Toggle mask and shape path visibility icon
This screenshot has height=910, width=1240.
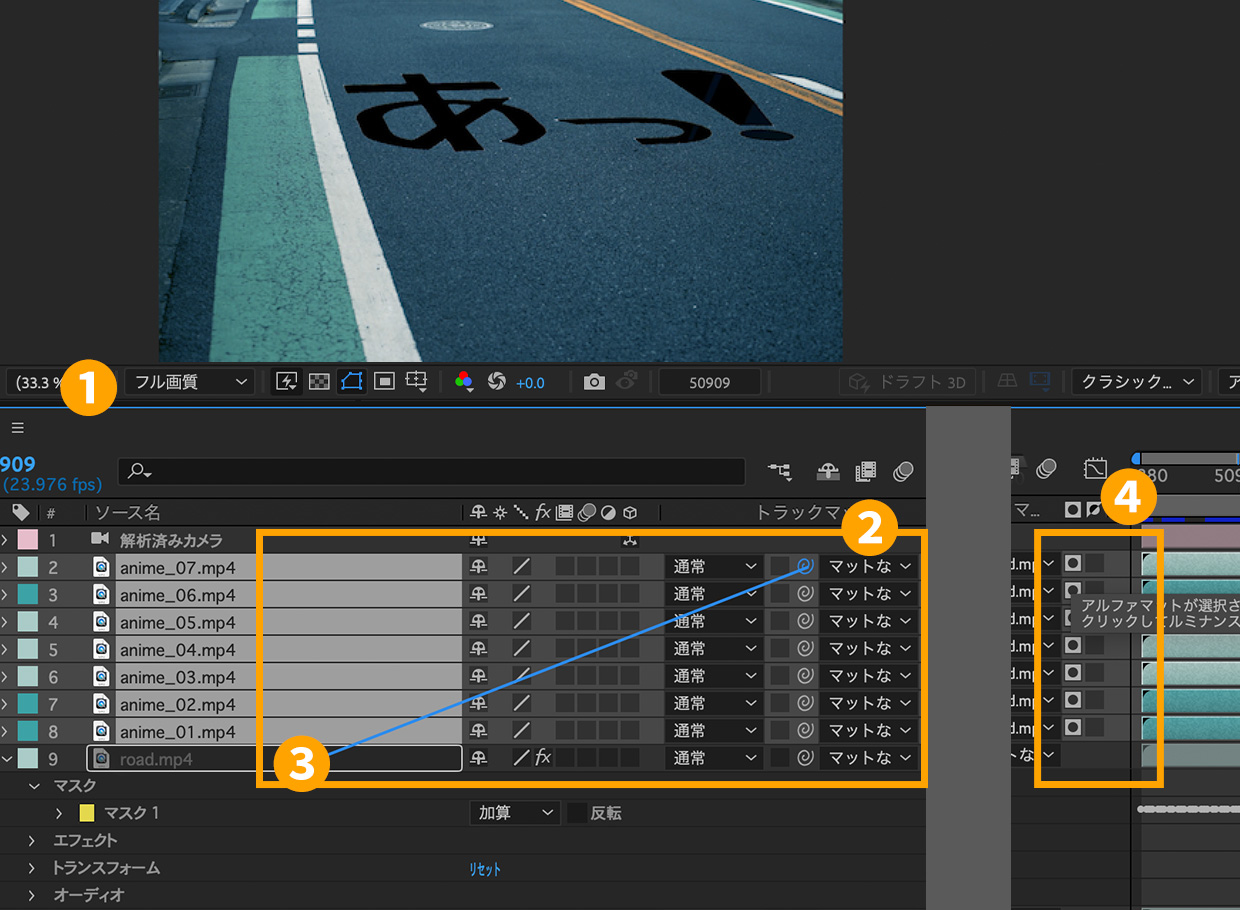351,382
